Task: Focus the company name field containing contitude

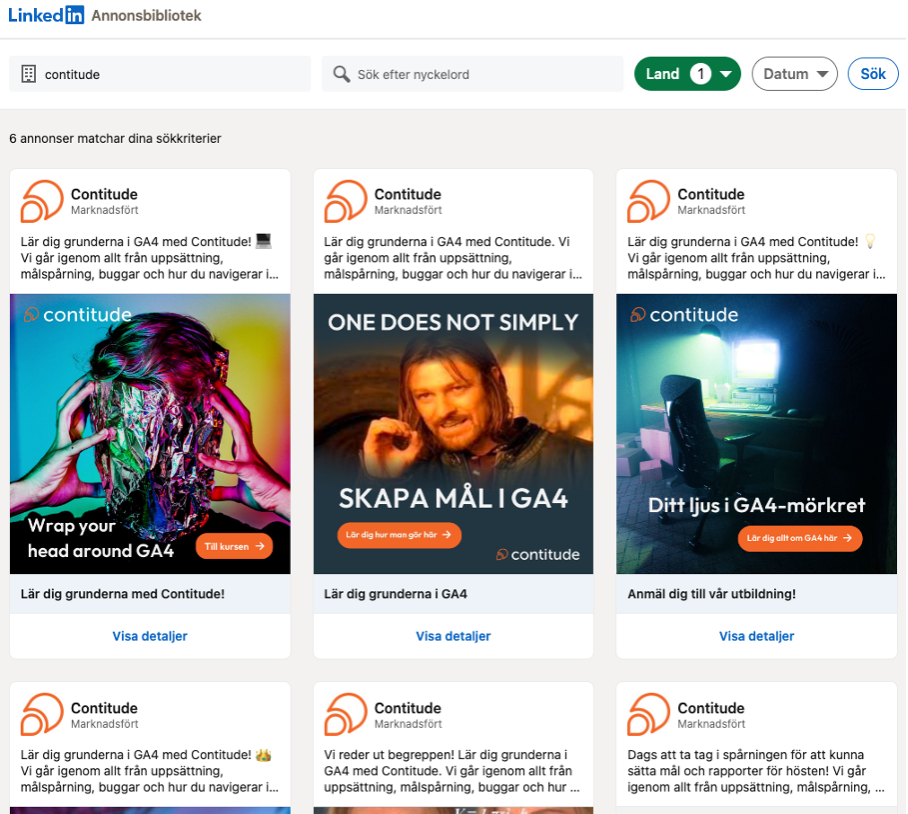Action: point(170,74)
